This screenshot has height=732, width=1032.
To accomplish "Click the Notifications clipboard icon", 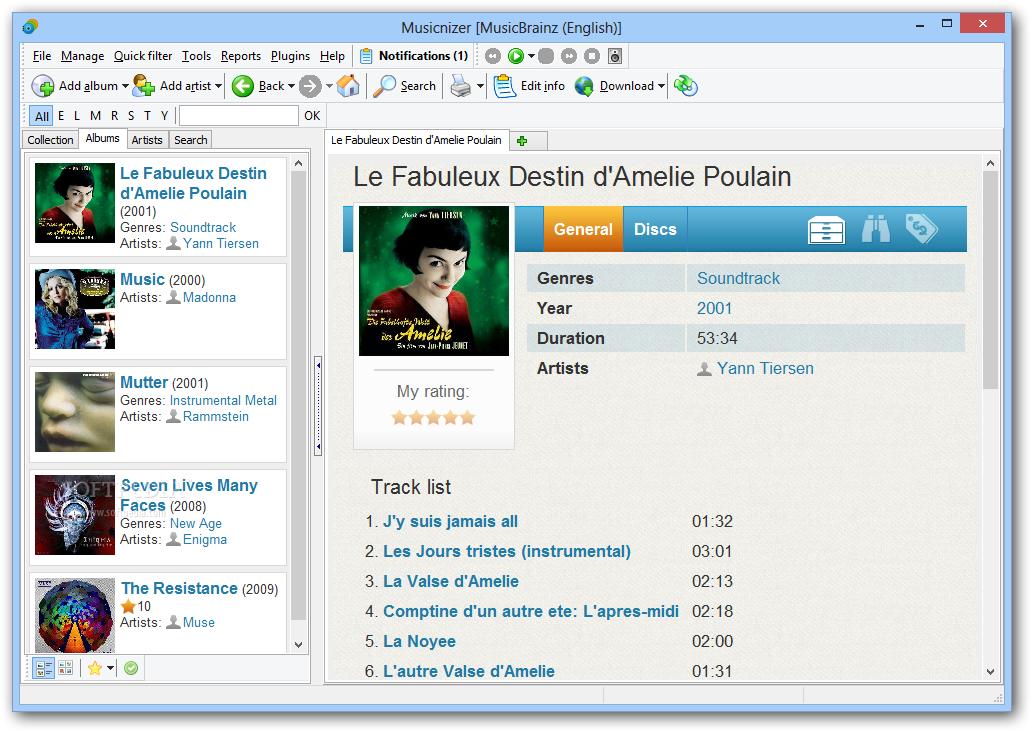I will [367, 56].
